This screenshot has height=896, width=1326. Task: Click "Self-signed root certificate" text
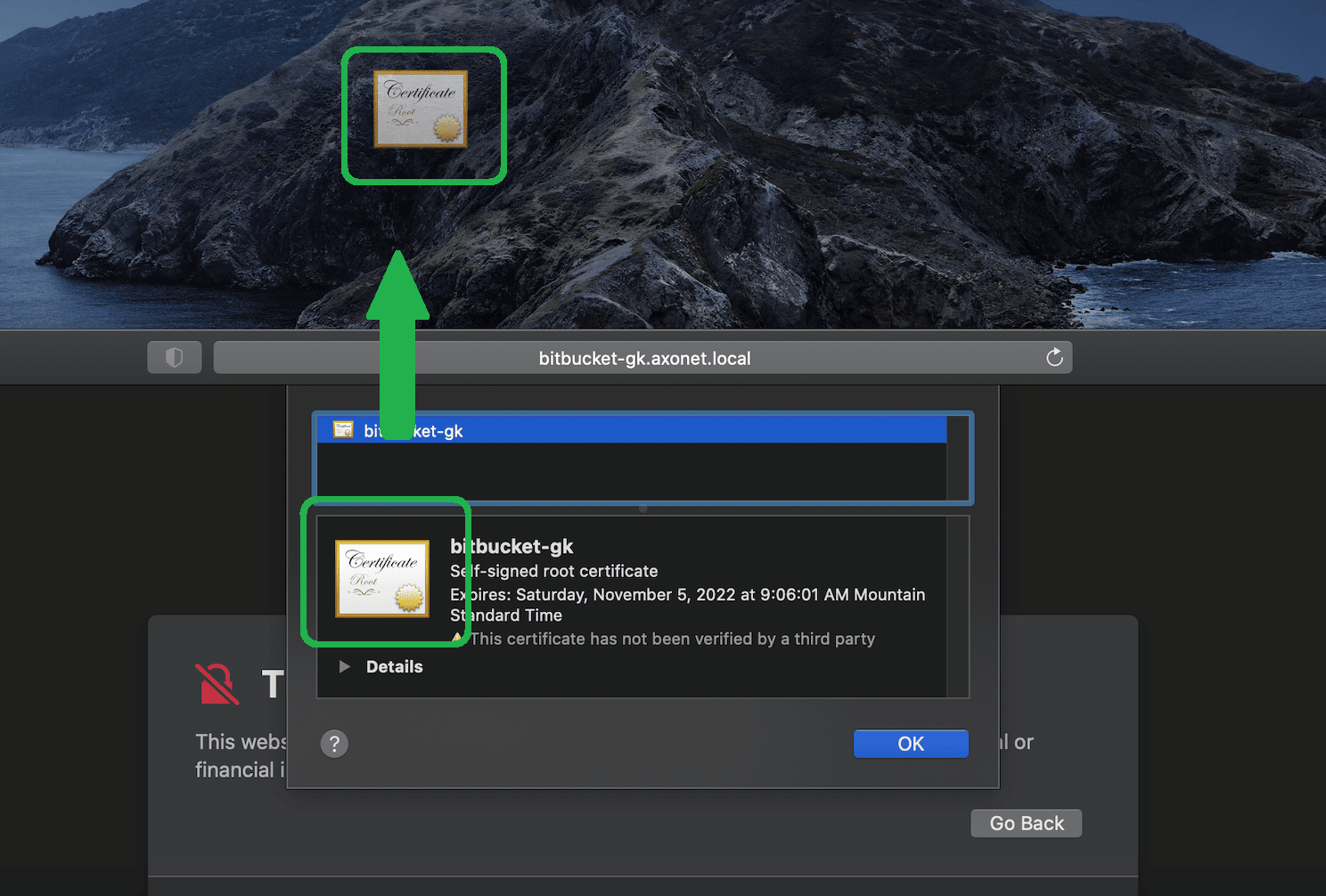554,571
